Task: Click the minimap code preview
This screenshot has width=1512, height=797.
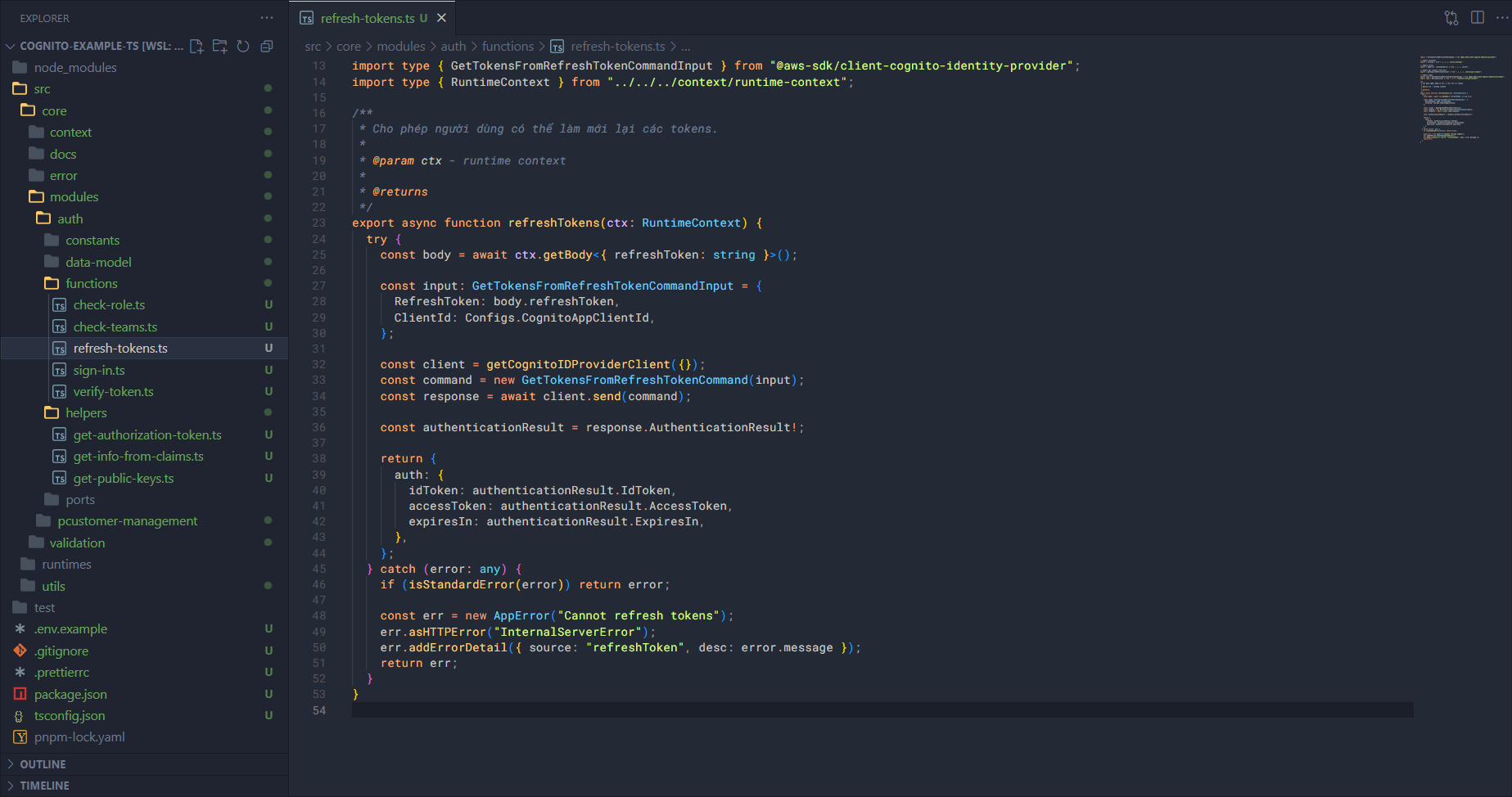Action: (1461, 98)
